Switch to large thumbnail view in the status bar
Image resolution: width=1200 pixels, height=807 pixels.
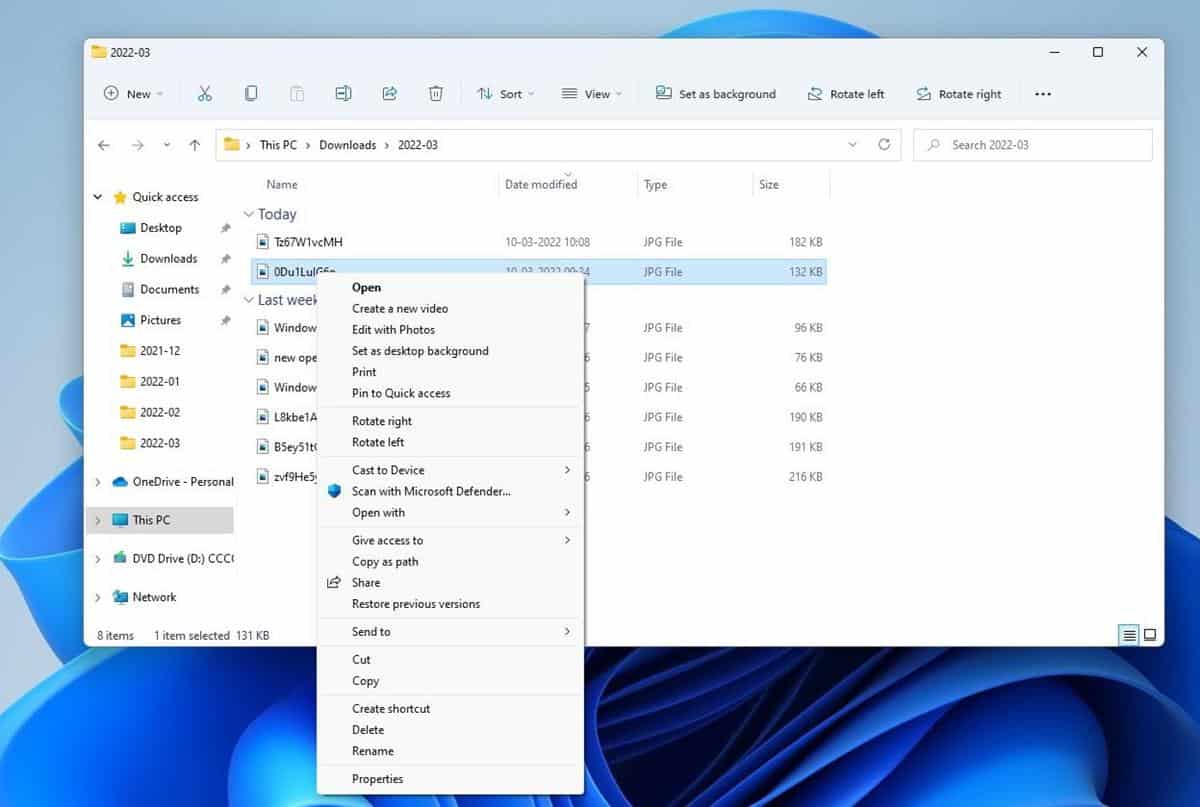pyautogui.click(x=1151, y=634)
